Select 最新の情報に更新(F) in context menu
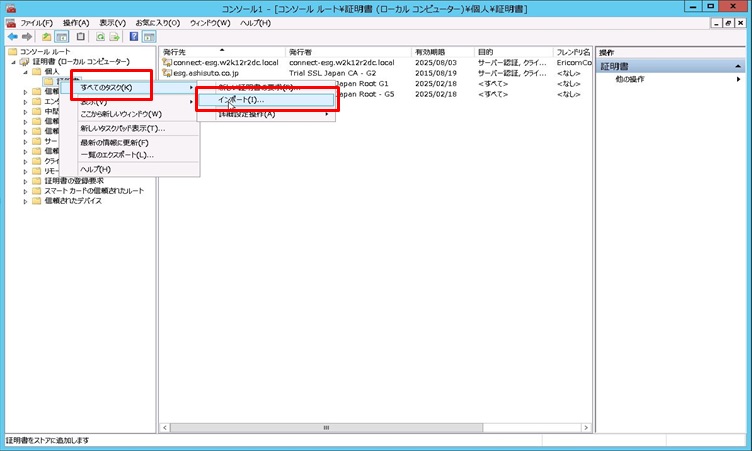This screenshot has width=752, height=451. point(116,142)
